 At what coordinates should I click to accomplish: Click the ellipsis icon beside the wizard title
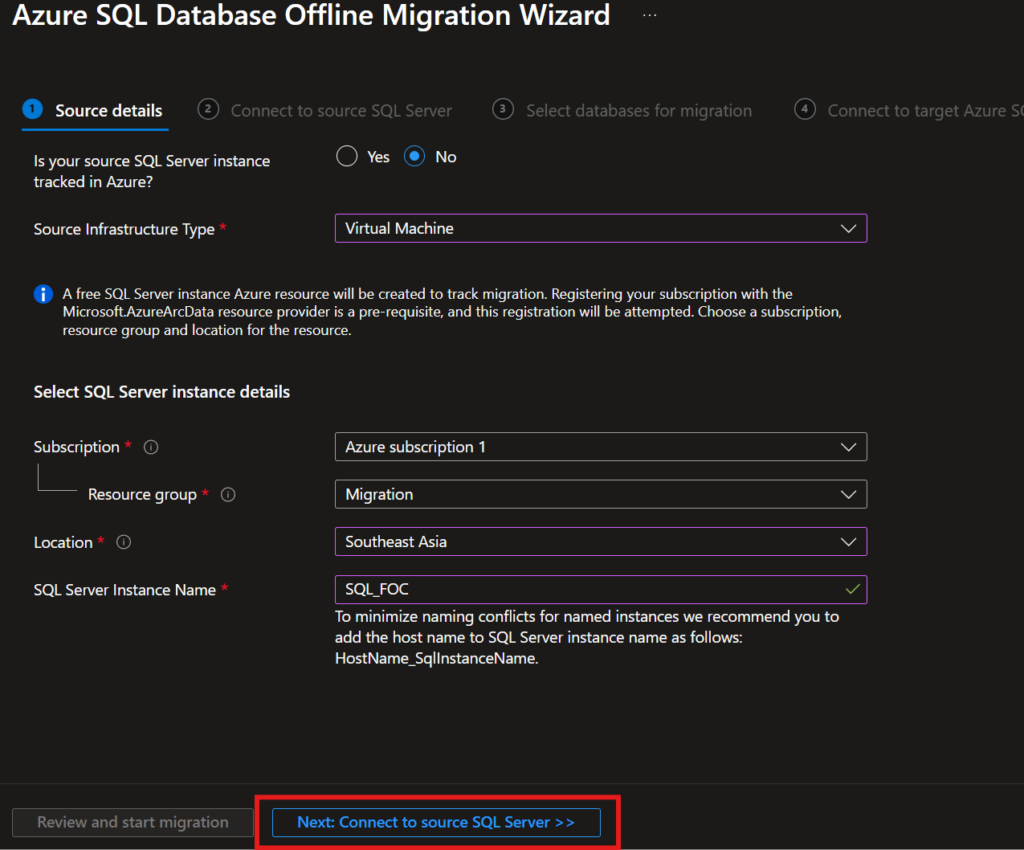650,16
